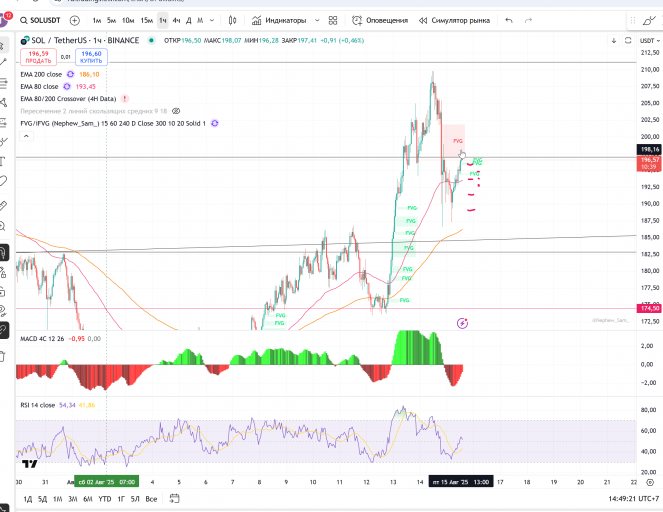
Task: Select the zoom-in magnifier tool in left toolbar
Action: (x=3, y=227)
